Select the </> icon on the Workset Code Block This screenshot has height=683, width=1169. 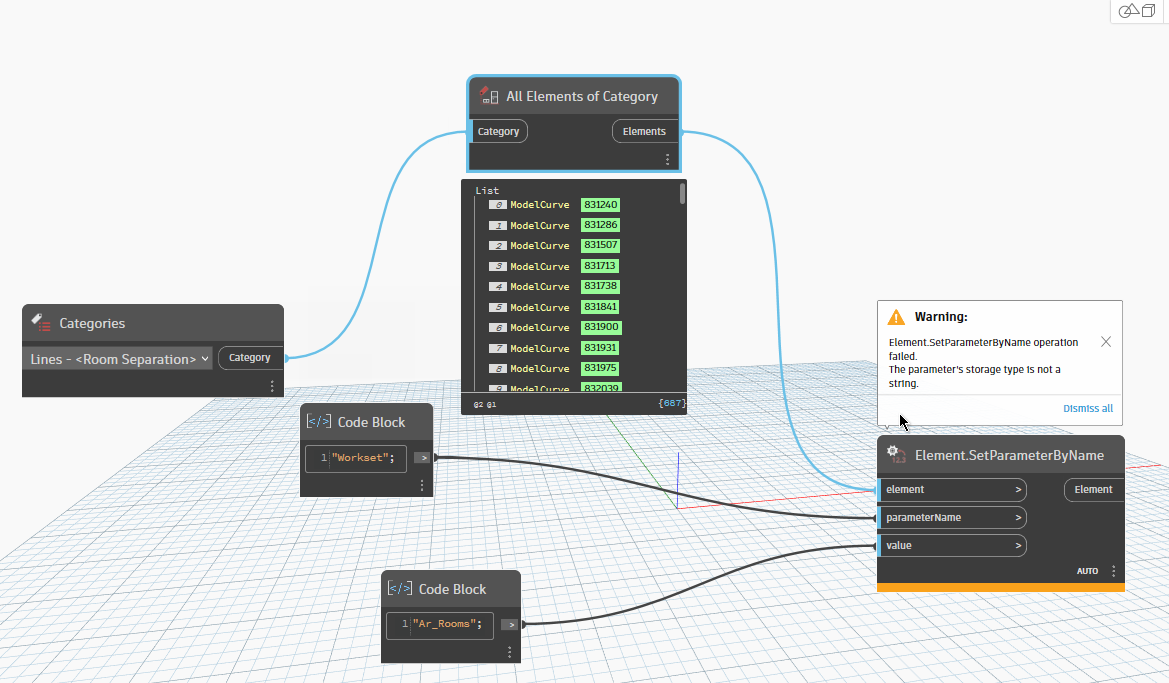[x=318, y=420]
